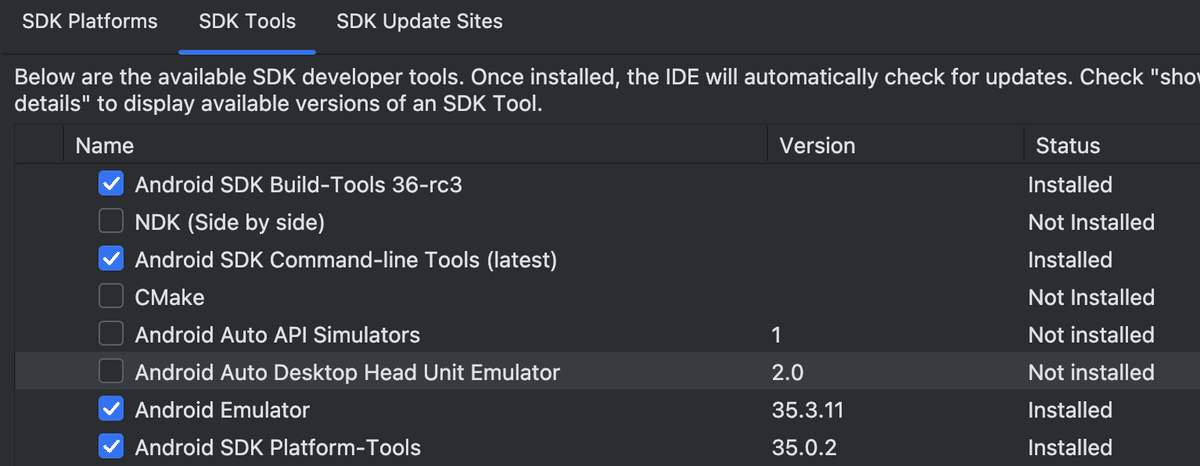Screen dimensions: 1200x466
Task: Sort the table by the Name column header
Action: pos(104,146)
